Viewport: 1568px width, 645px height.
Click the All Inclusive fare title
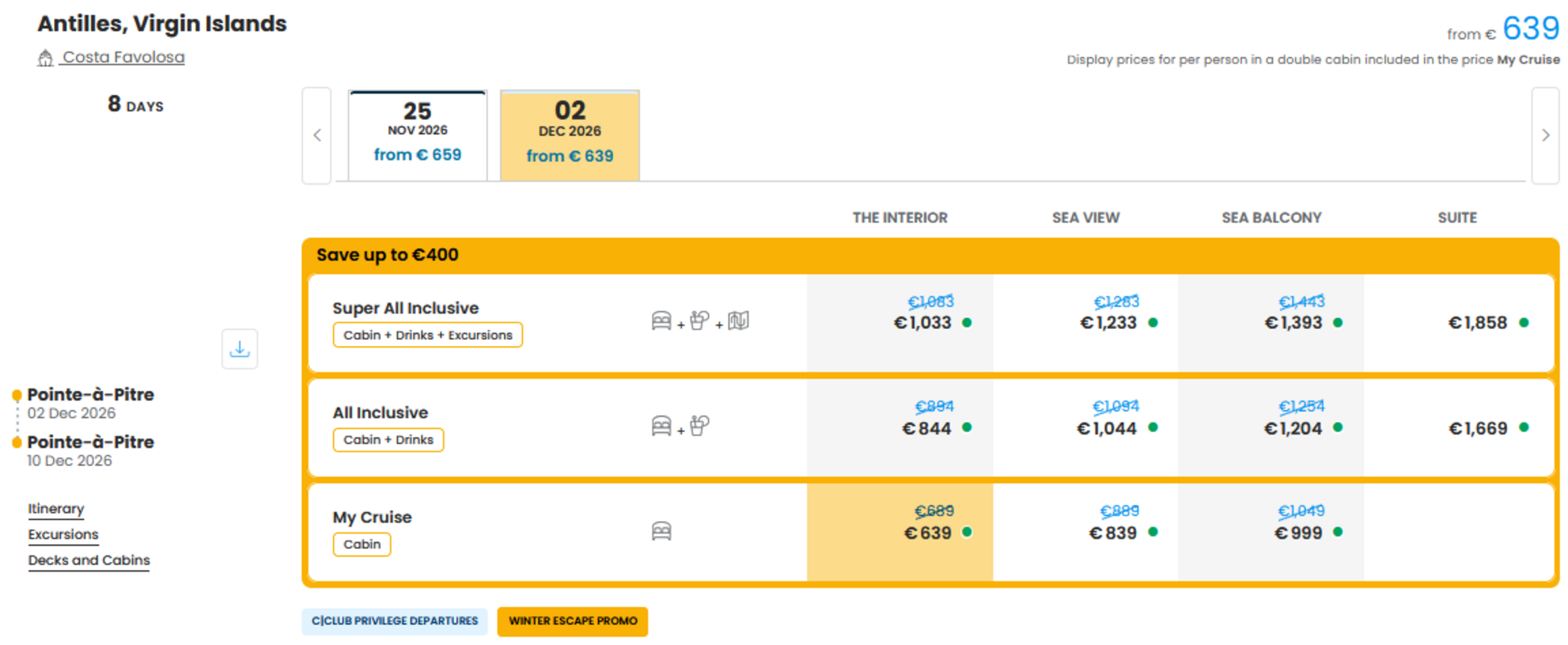(381, 413)
